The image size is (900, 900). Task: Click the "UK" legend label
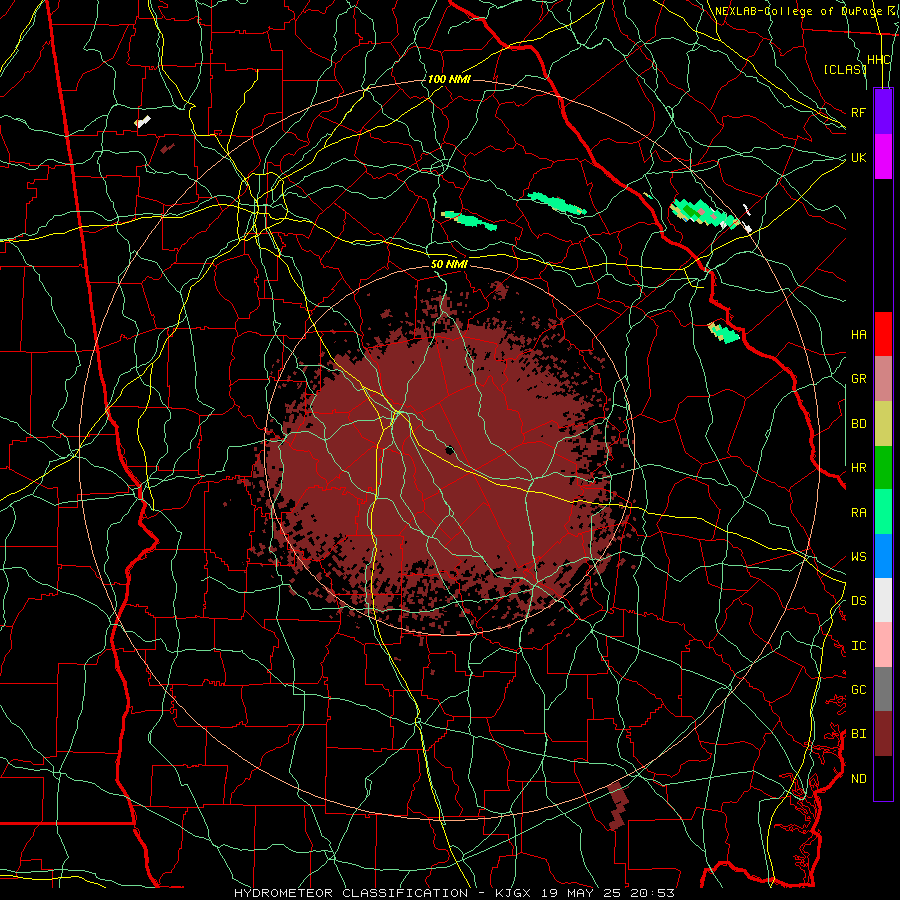[858, 157]
